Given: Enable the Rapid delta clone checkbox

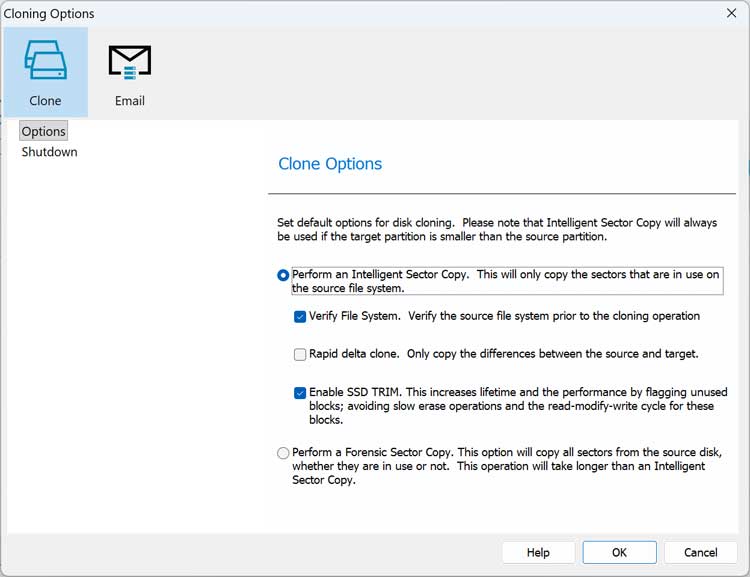Looking at the screenshot, I should pyautogui.click(x=300, y=354).
